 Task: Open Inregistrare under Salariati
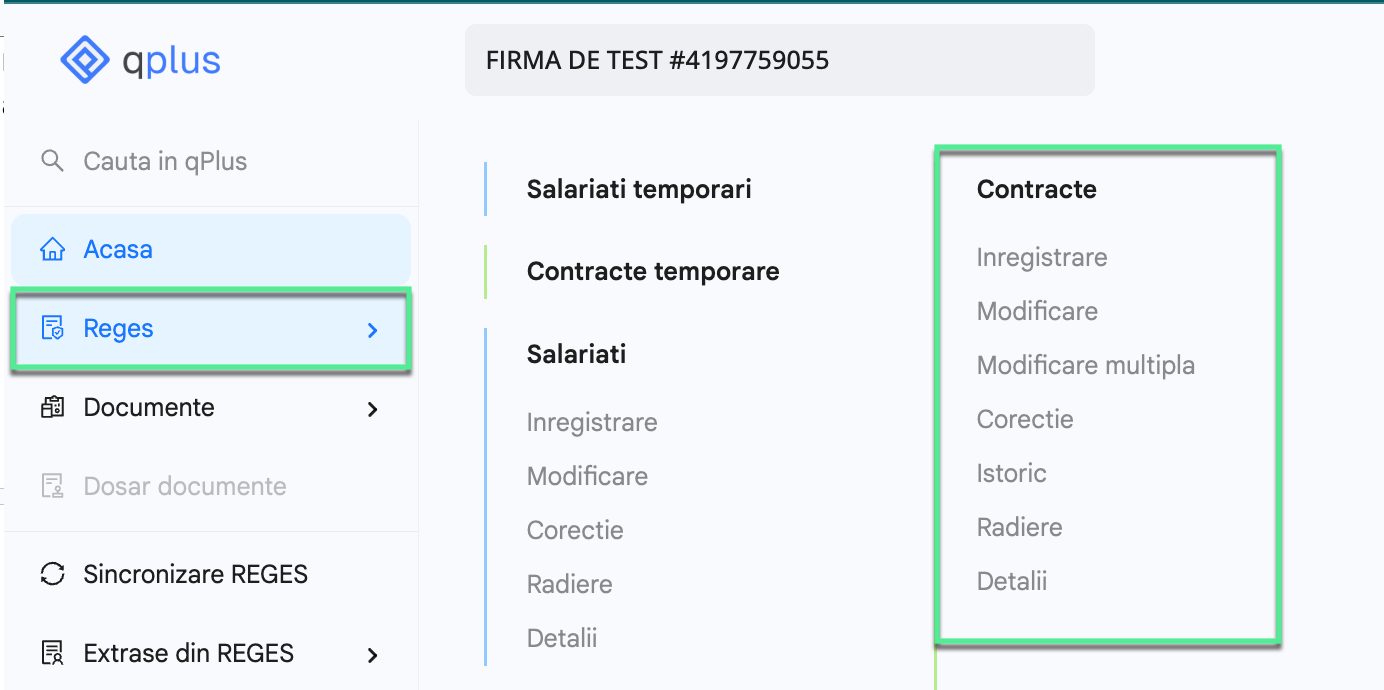pyautogui.click(x=592, y=422)
